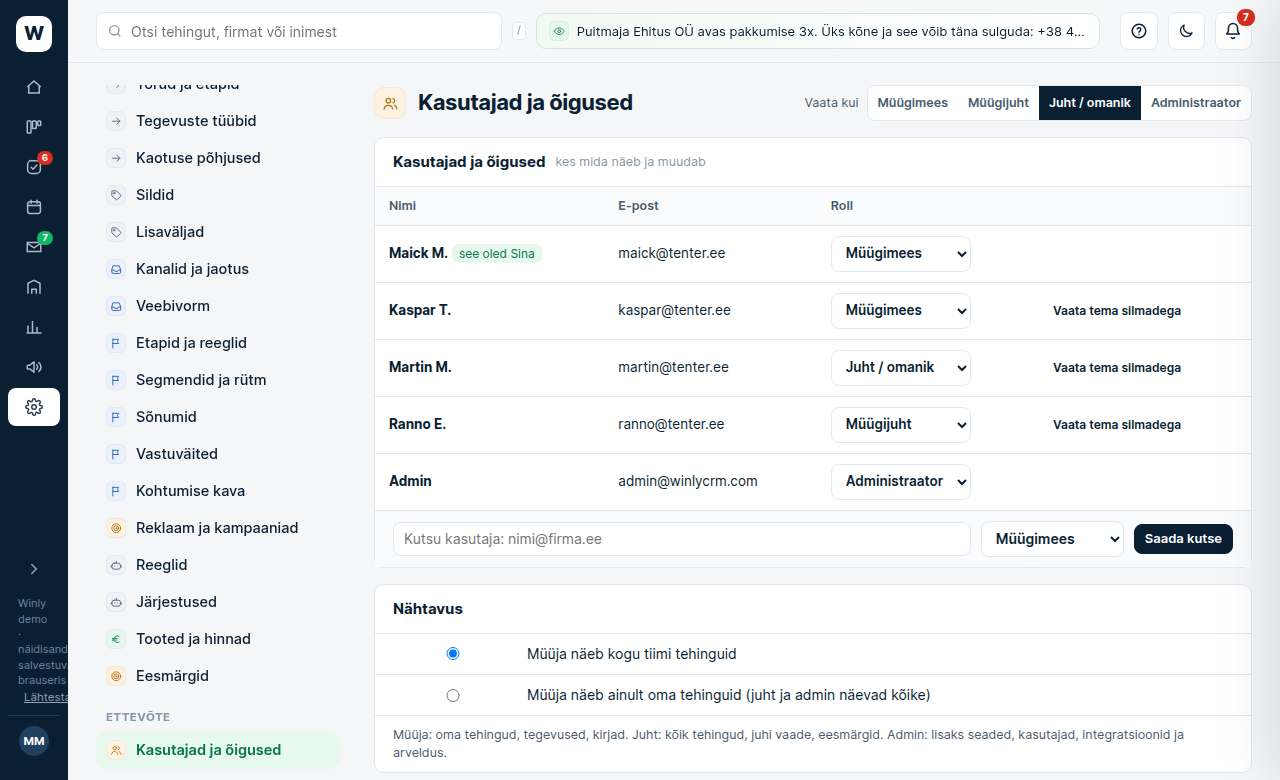
Task: Open role dropdown beside the invite field
Action: click(x=1052, y=539)
